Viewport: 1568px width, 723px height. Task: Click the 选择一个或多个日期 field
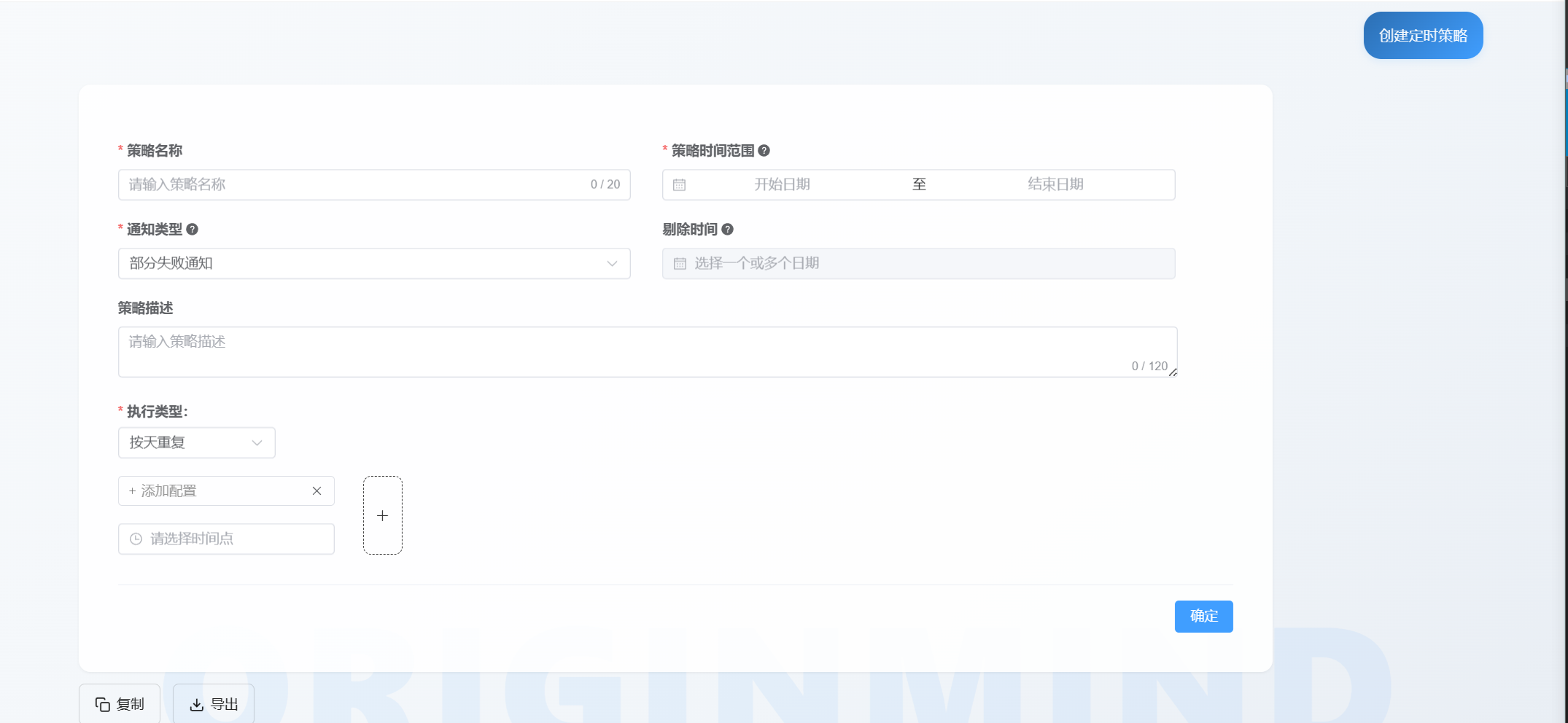point(918,263)
